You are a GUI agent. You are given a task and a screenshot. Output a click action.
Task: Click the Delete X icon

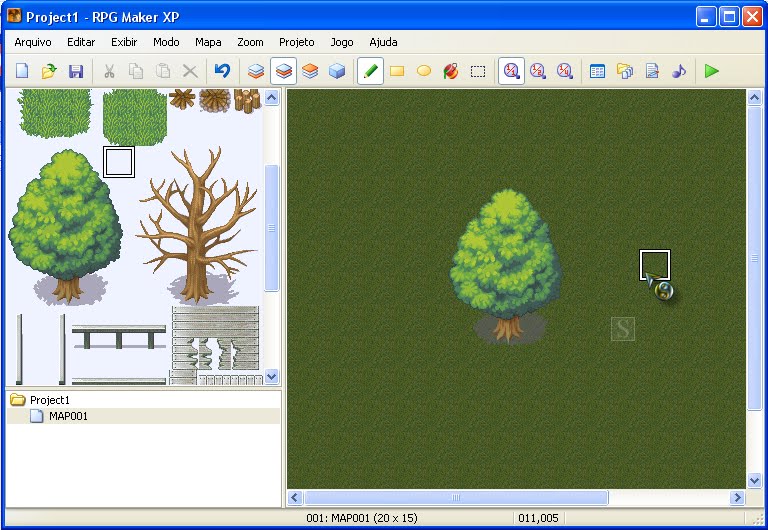coord(190,71)
